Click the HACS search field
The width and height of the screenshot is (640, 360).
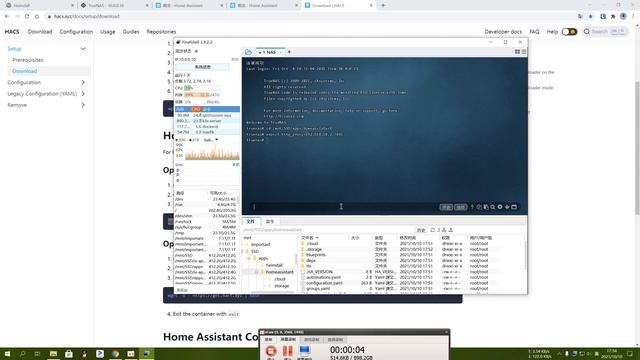605,31
